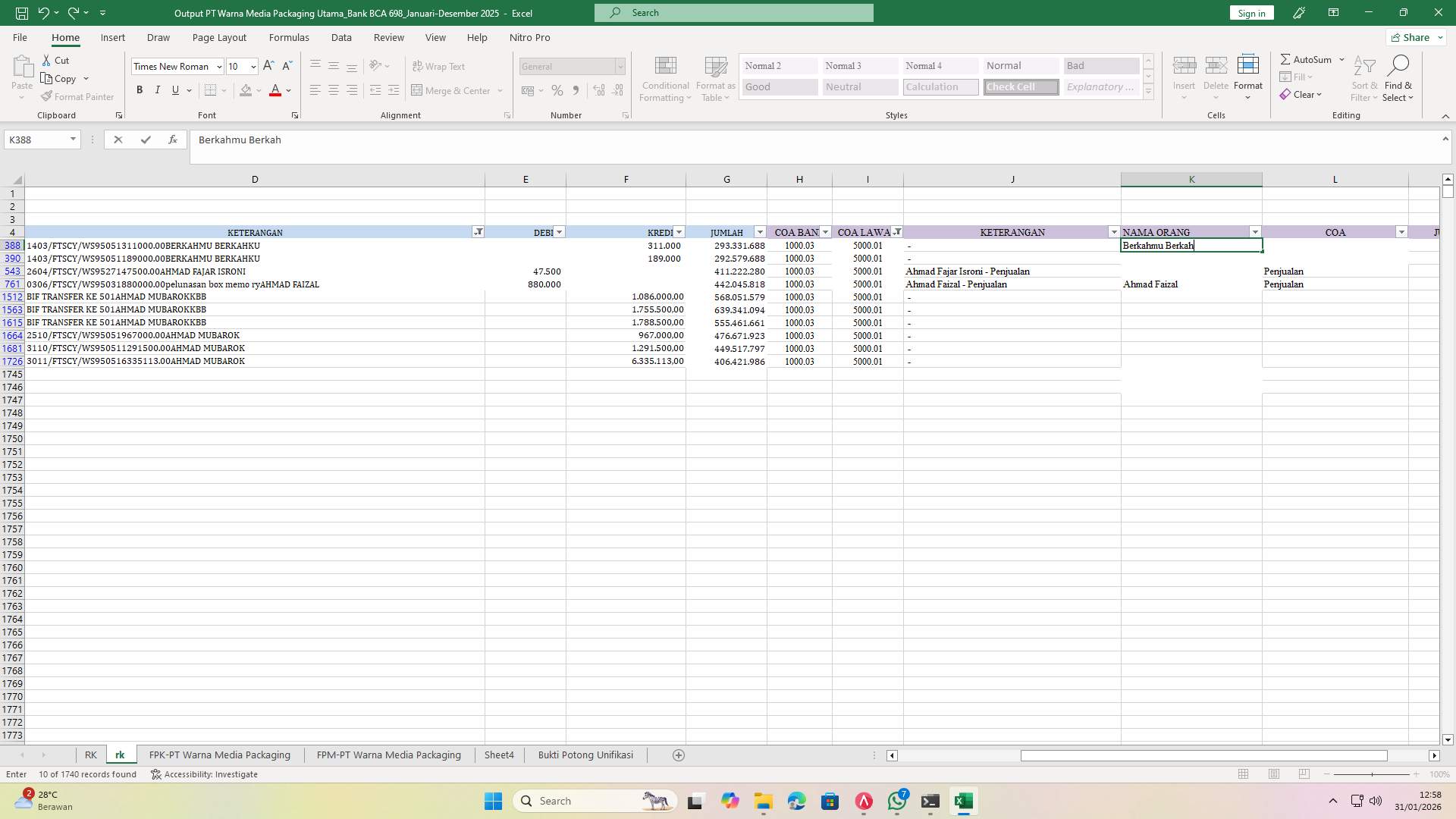Click the Comma Style icon

[576, 90]
